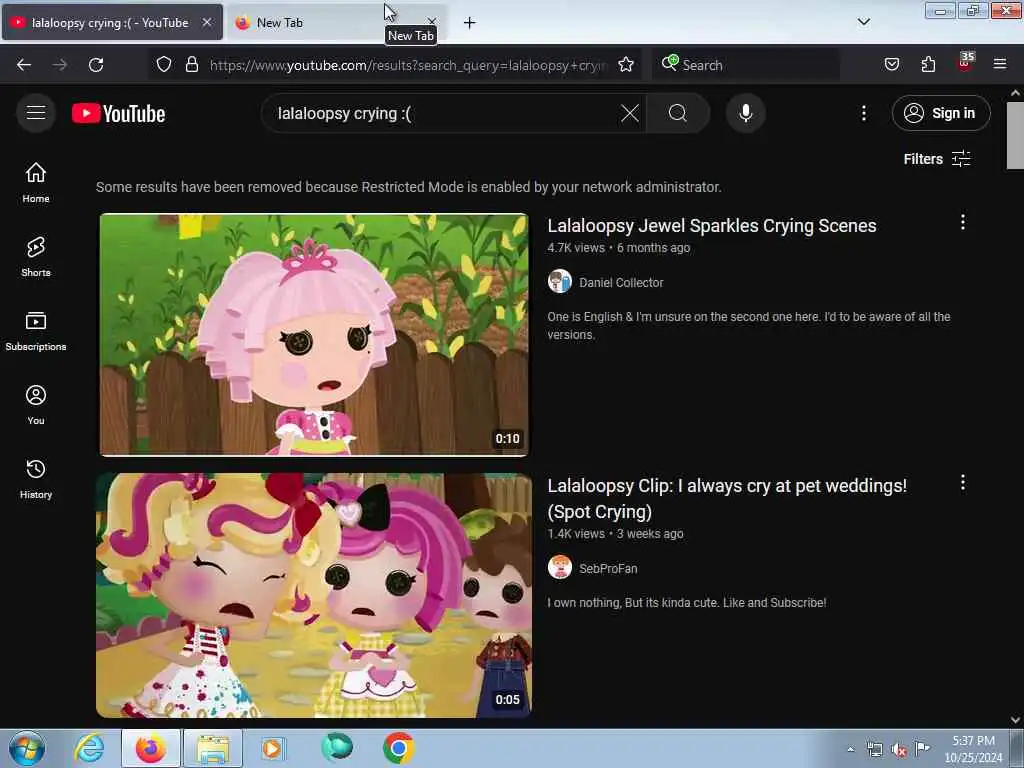1024x768 pixels.
Task: Visit Daniel Collector channel name
Action: pyautogui.click(x=621, y=283)
